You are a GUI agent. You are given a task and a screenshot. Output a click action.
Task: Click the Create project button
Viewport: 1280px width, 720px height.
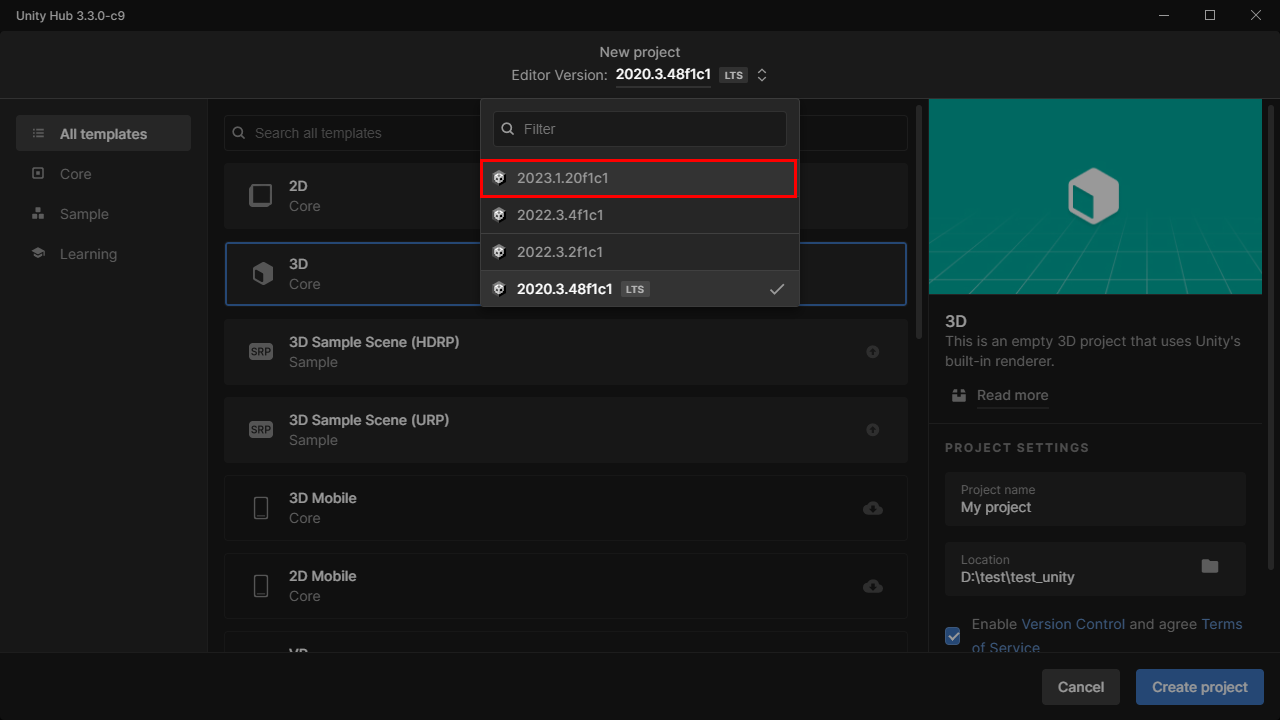[1199, 687]
